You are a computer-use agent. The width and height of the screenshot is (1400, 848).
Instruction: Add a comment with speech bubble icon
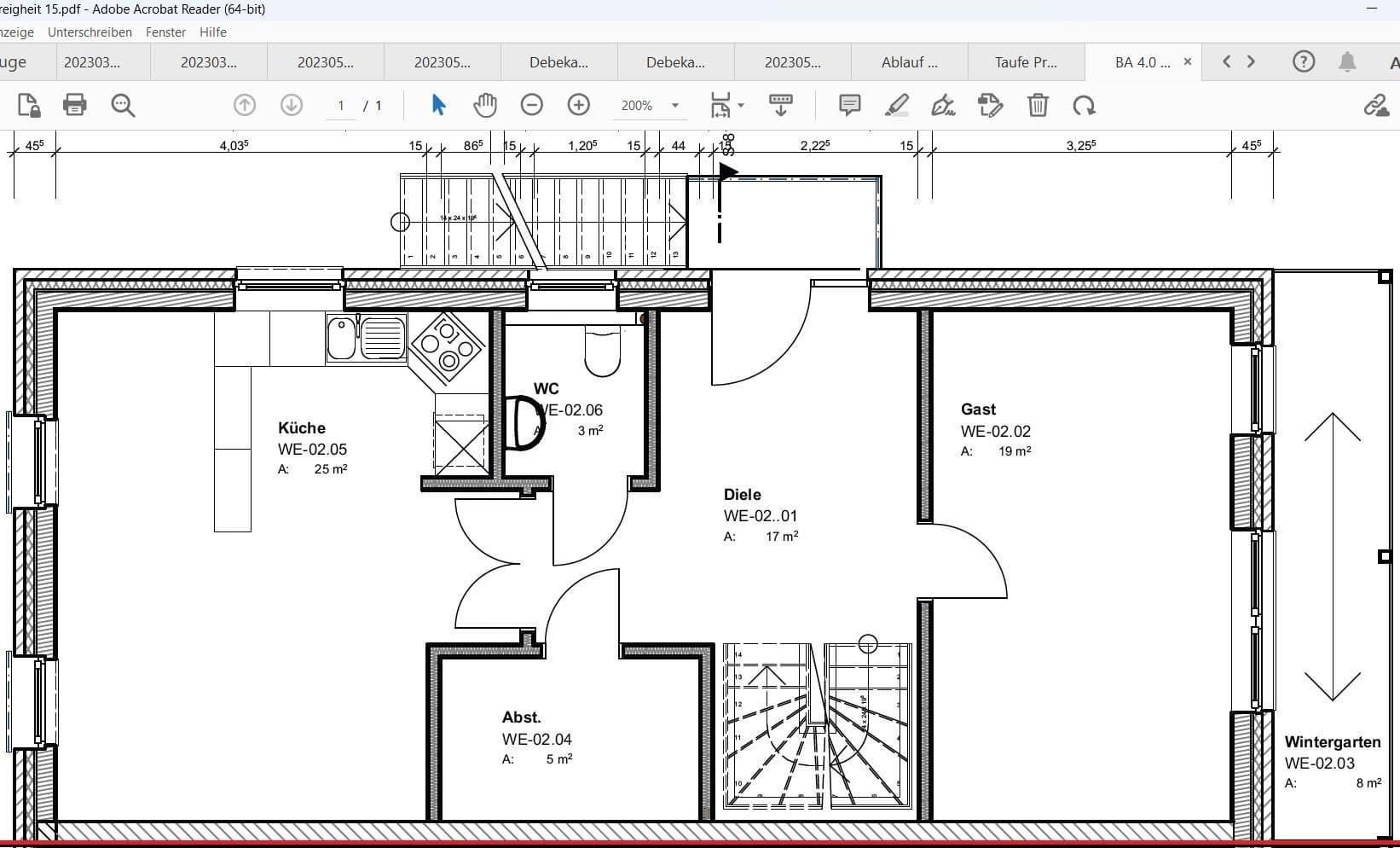pyautogui.click(x=849, y=105)
